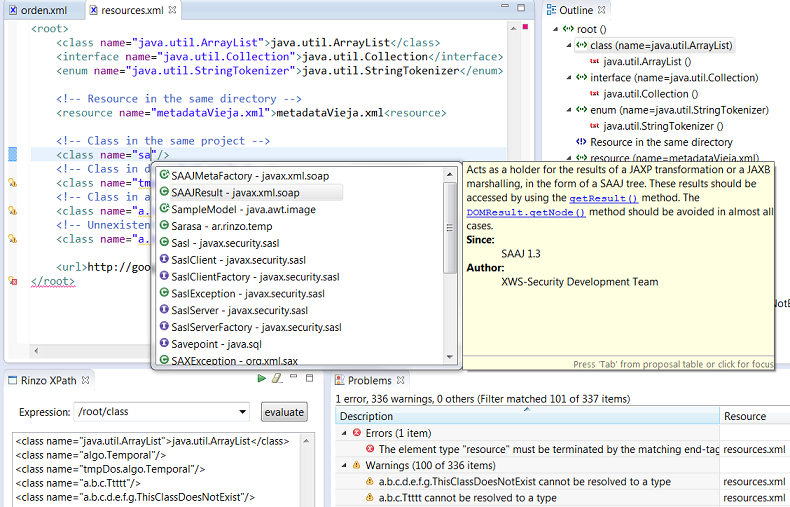The width and height of the screenshot is (790, 507).
Task: Open the XPath Expression dropdown
Action: [x=240, y=412]
